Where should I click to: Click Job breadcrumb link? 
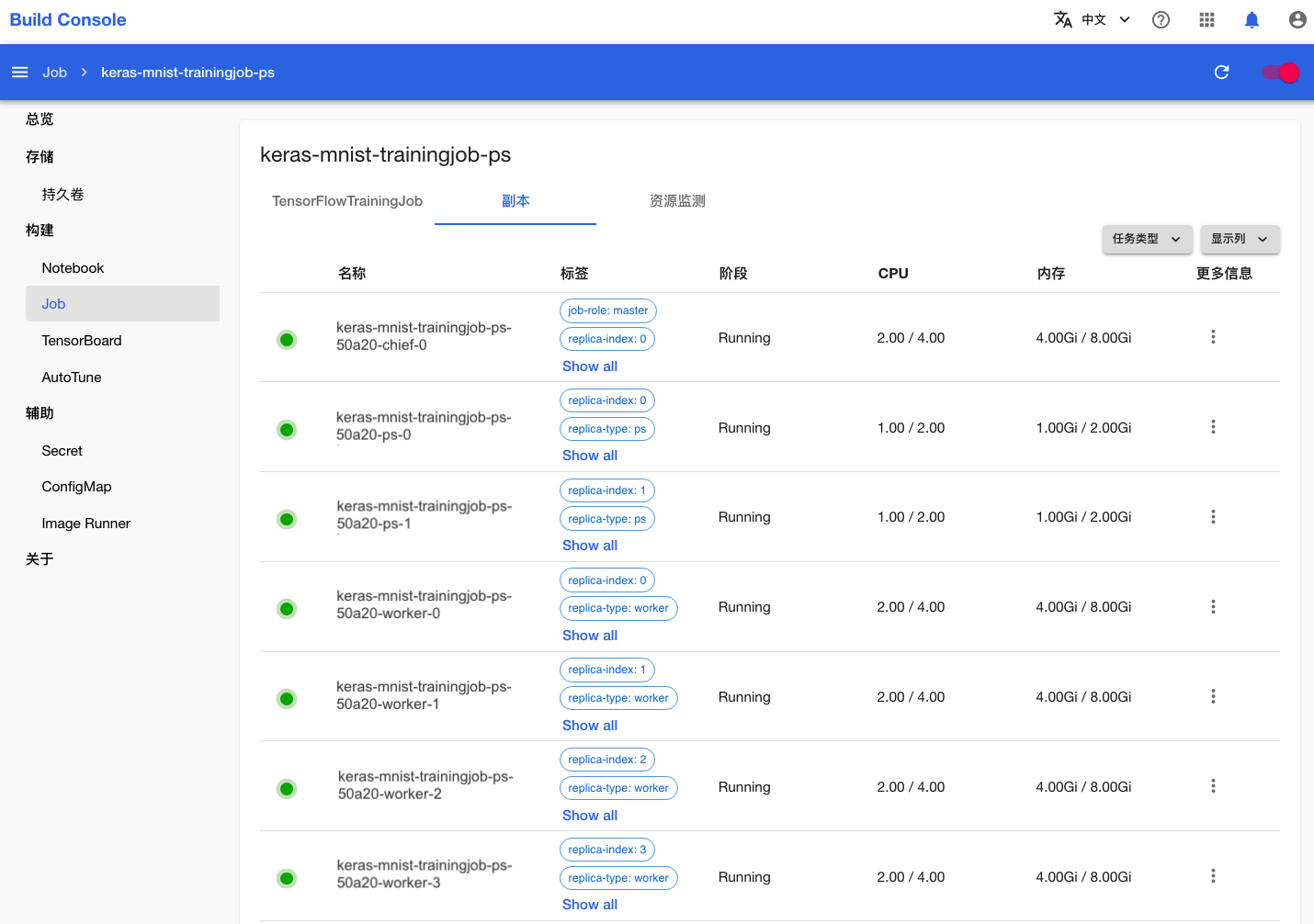tap(54, 73)
